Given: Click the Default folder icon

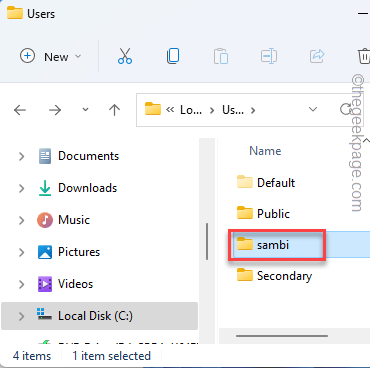Looking at the screenshot, I should pyautogui.click(x=245, y=182).
